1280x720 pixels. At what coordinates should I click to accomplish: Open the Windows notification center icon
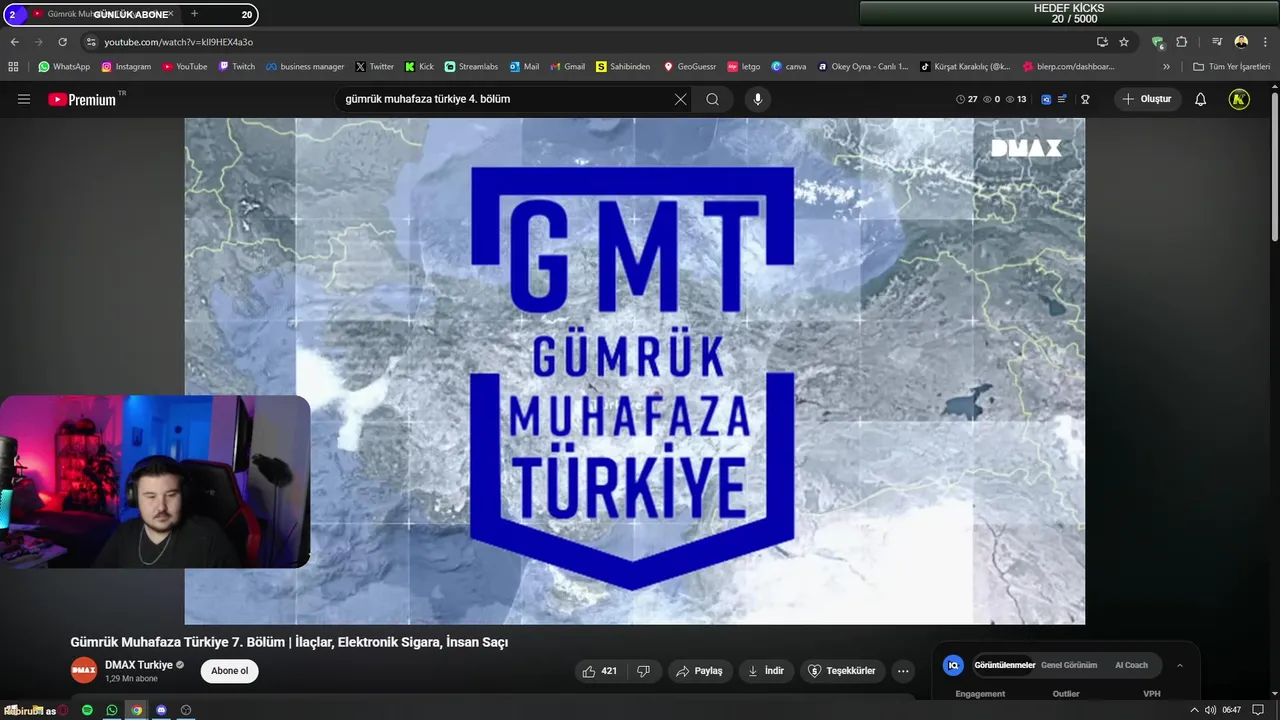[x=1258, y=710]
